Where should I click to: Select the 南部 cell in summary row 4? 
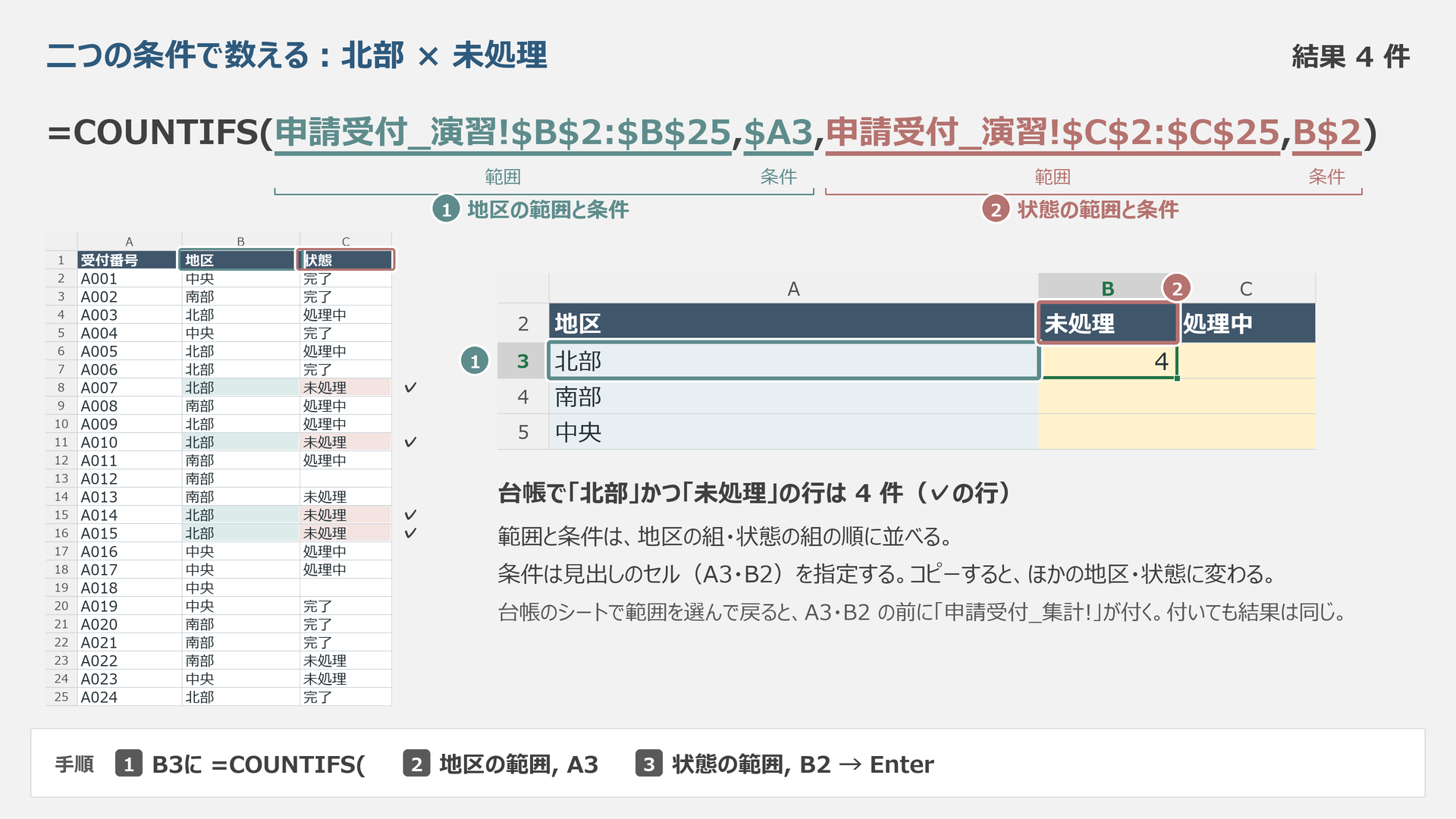point(793,397)
